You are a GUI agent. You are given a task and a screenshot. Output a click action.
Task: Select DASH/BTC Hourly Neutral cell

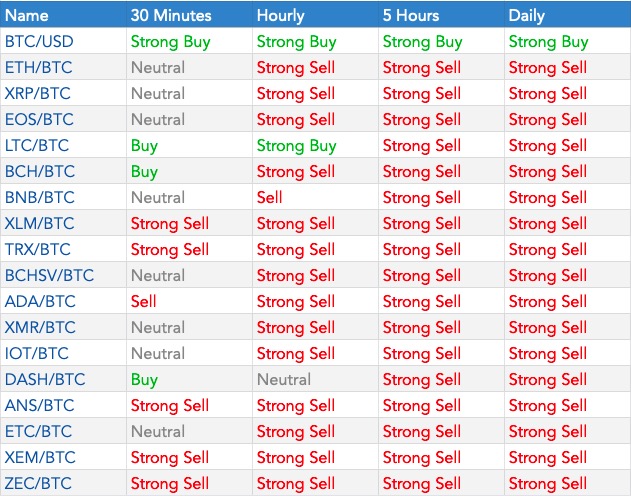[x=284, y=380]
